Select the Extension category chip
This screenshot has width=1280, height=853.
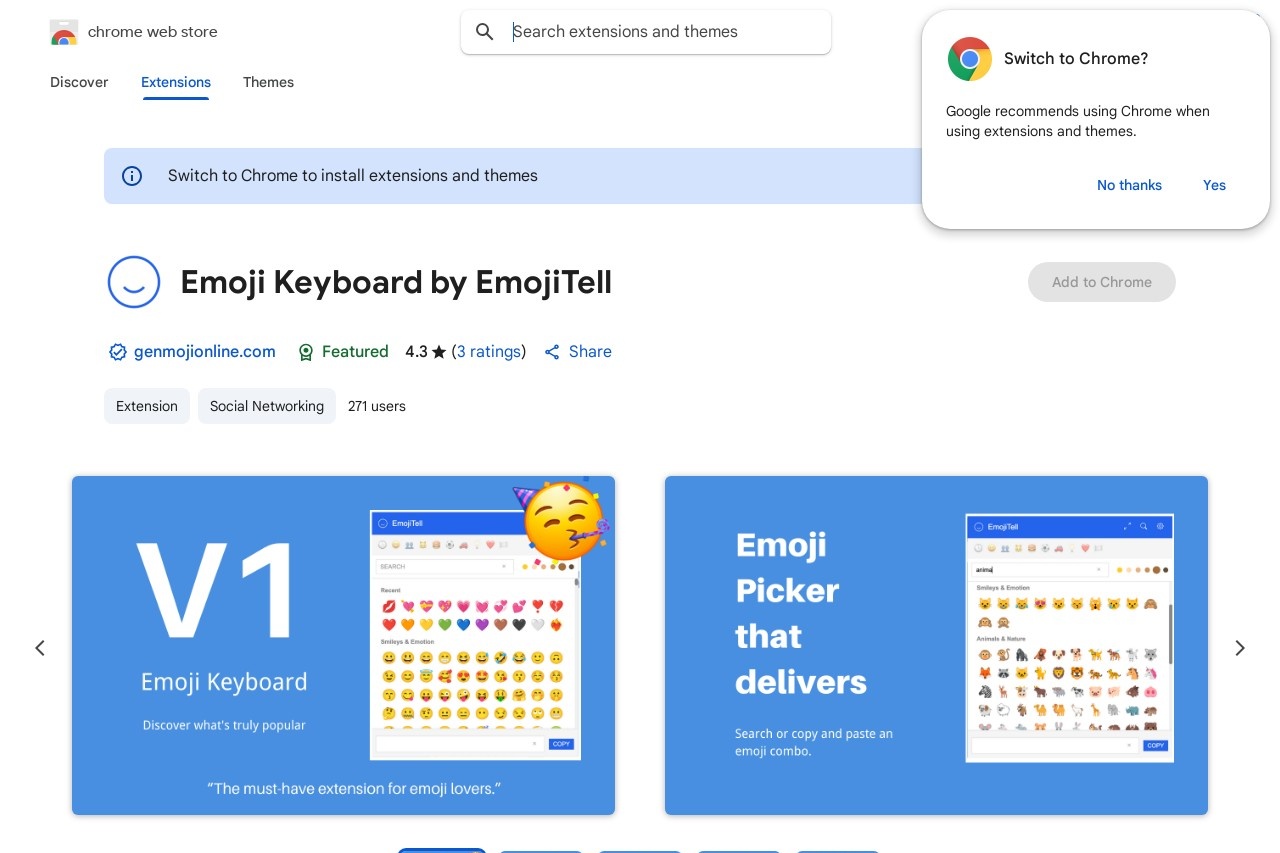click(147, 406)
